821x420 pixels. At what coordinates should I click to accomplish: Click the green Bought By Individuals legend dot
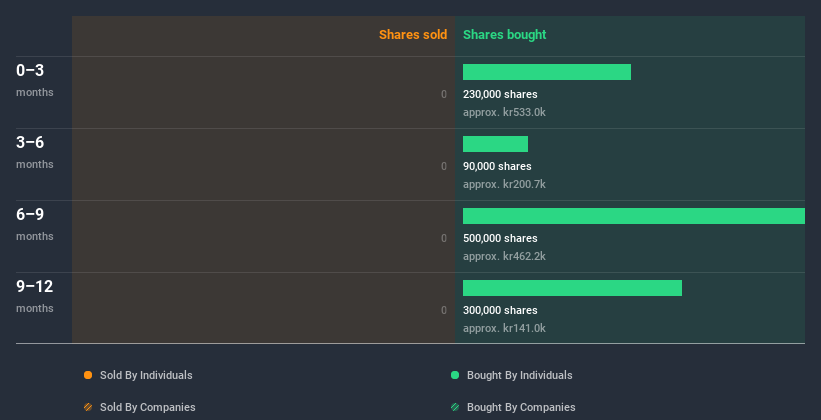(455, 375)
